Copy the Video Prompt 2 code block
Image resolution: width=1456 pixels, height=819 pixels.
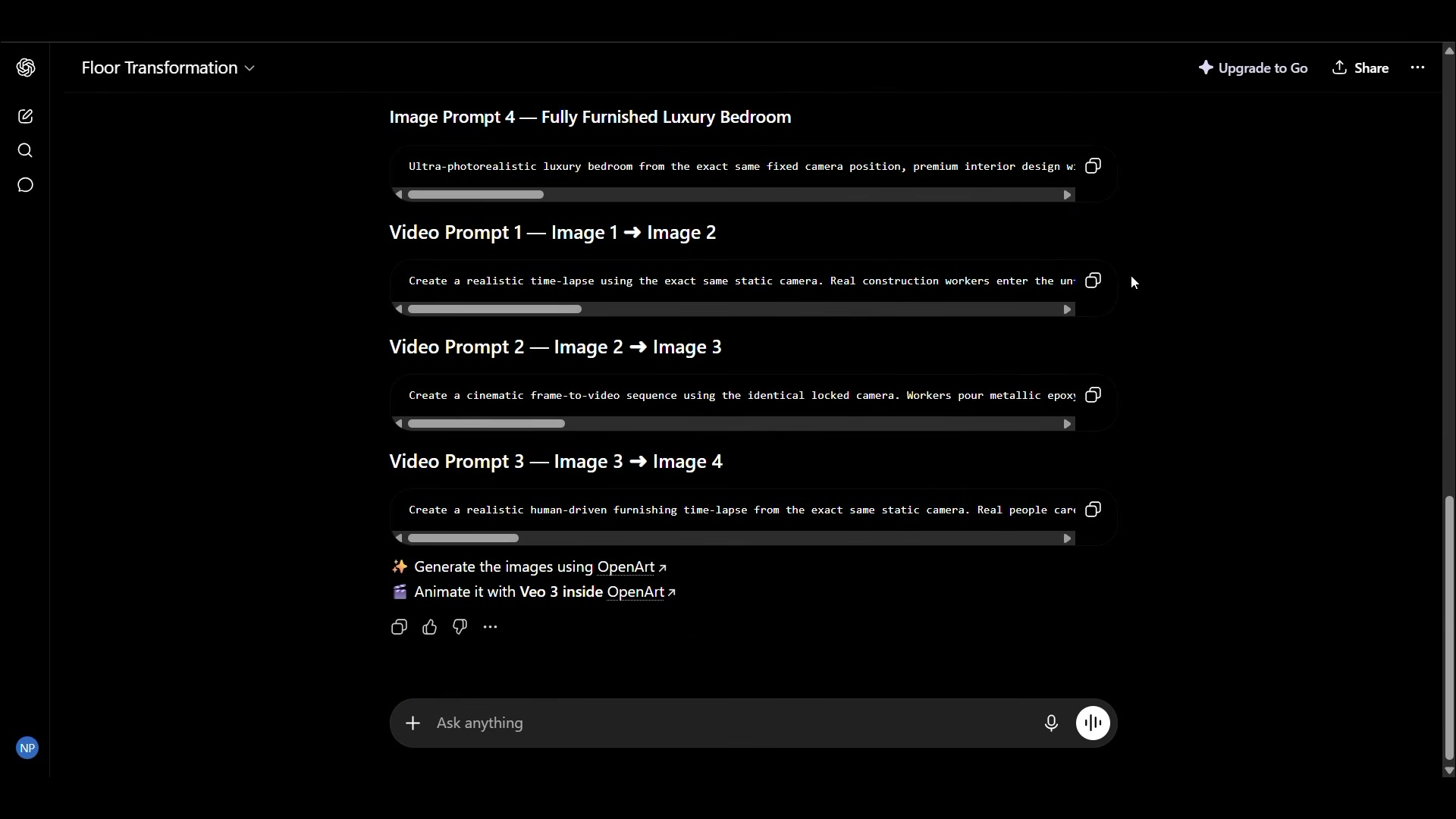1093,395
